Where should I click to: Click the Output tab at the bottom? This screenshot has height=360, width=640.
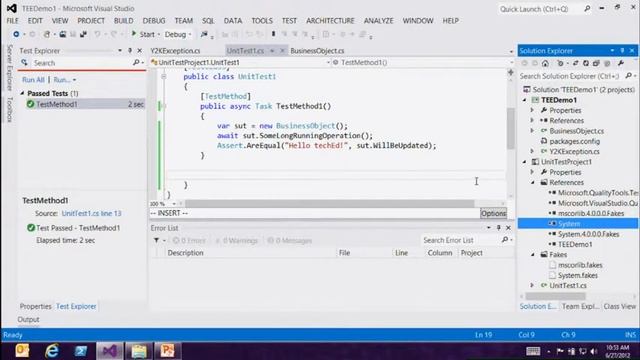[x=29, y=319]
